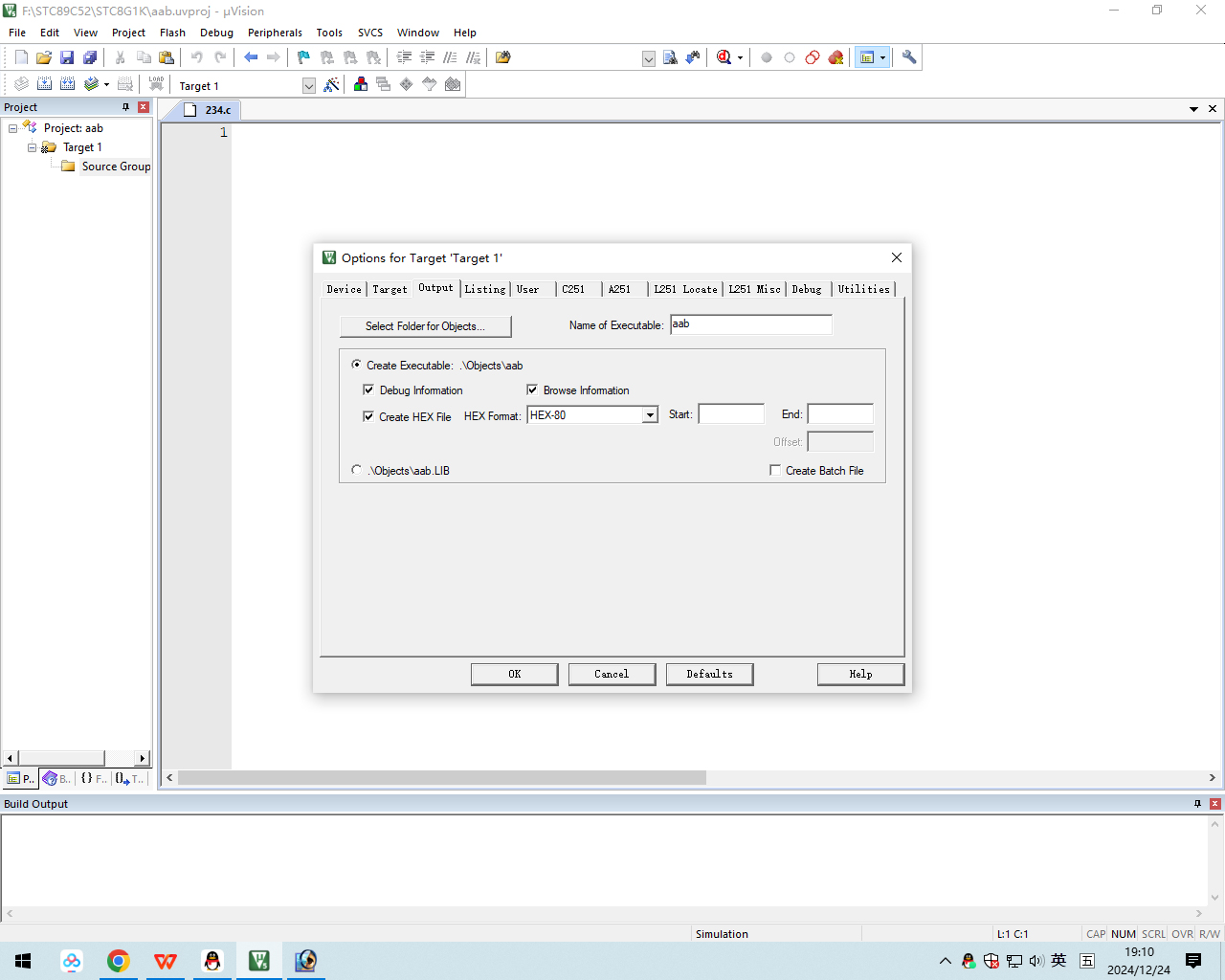Click the Comment selection icon
Viewport: 1225px width, 980px height.
[x=451, y=57]
